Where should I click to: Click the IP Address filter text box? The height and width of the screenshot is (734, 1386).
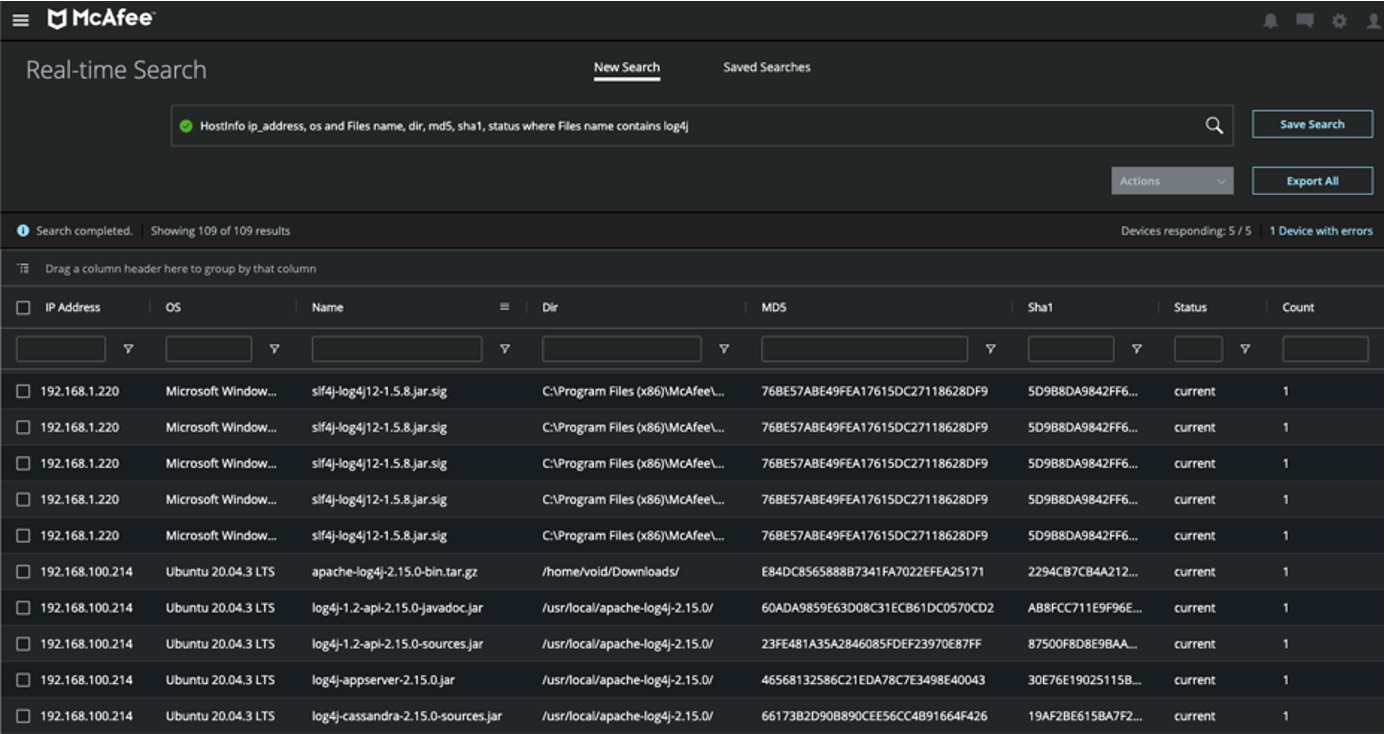(x=61, y=349)
